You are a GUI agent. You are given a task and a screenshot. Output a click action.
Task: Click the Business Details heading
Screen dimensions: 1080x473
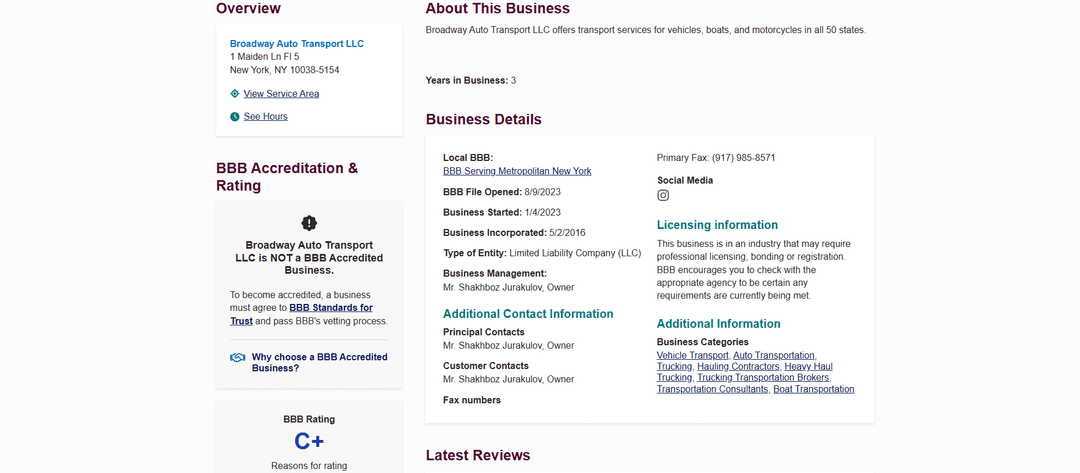pyautogui.click(x=484, y=120)
